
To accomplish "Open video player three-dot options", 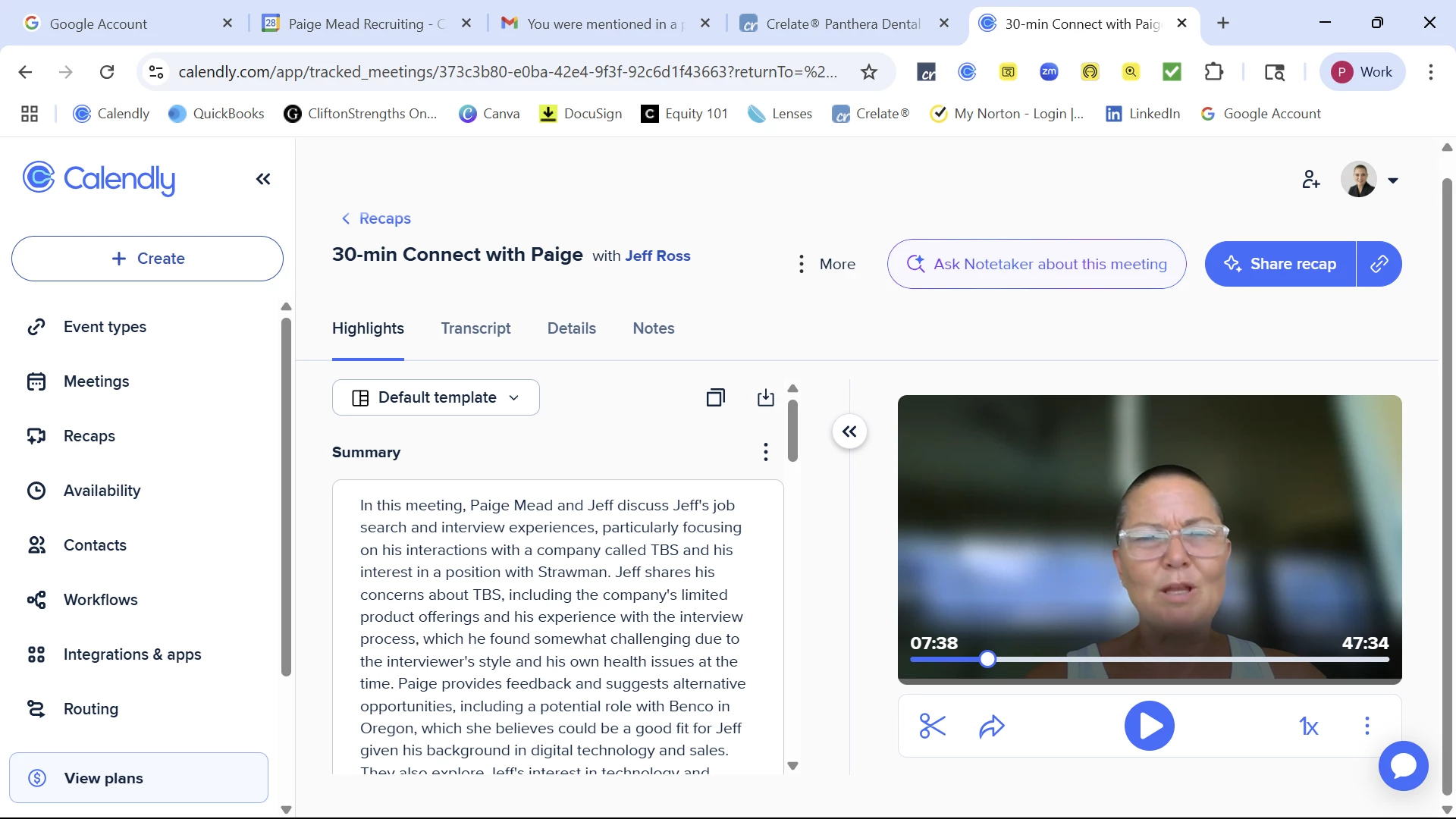I will point(1367,726).
